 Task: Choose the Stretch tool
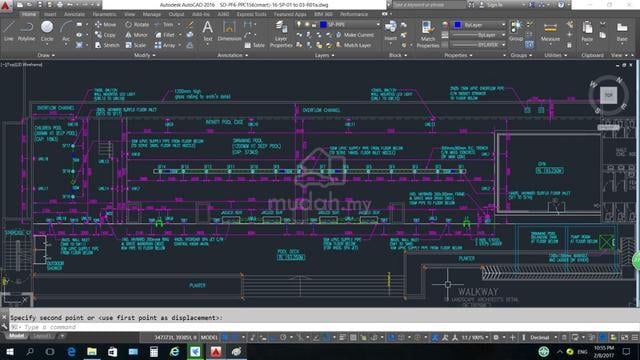coord(107,45)
